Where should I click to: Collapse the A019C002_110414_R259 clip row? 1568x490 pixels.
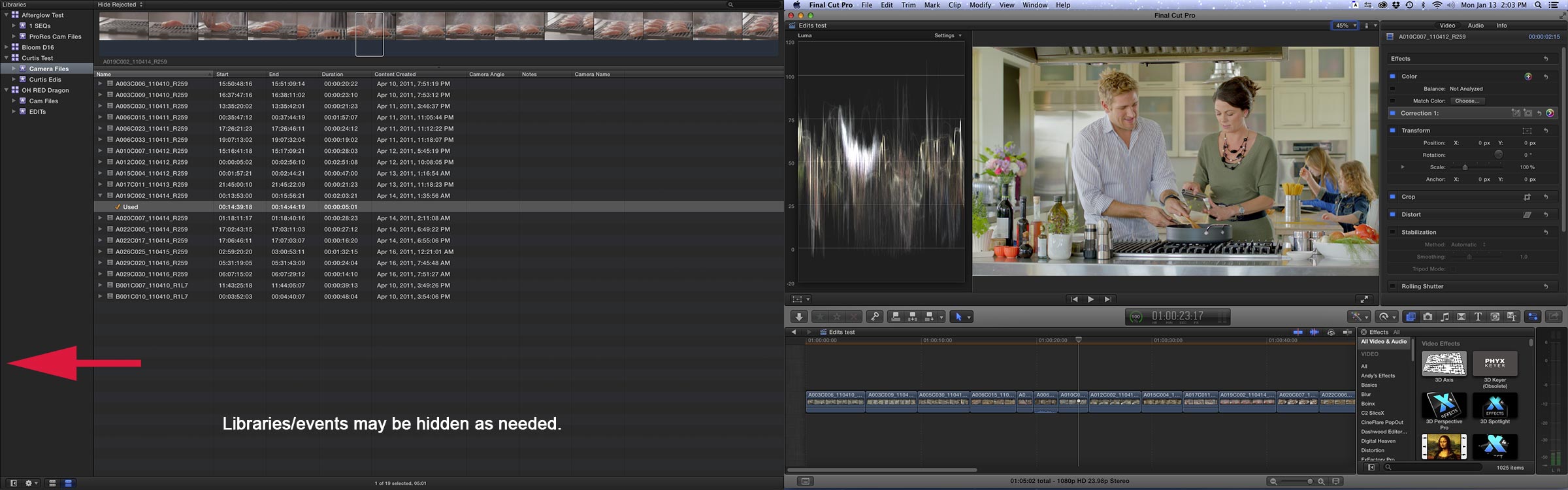pyautogui.click(x=100, y=195)
